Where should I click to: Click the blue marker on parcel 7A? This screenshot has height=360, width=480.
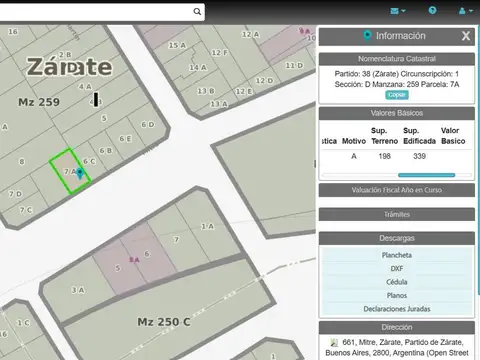80,174
